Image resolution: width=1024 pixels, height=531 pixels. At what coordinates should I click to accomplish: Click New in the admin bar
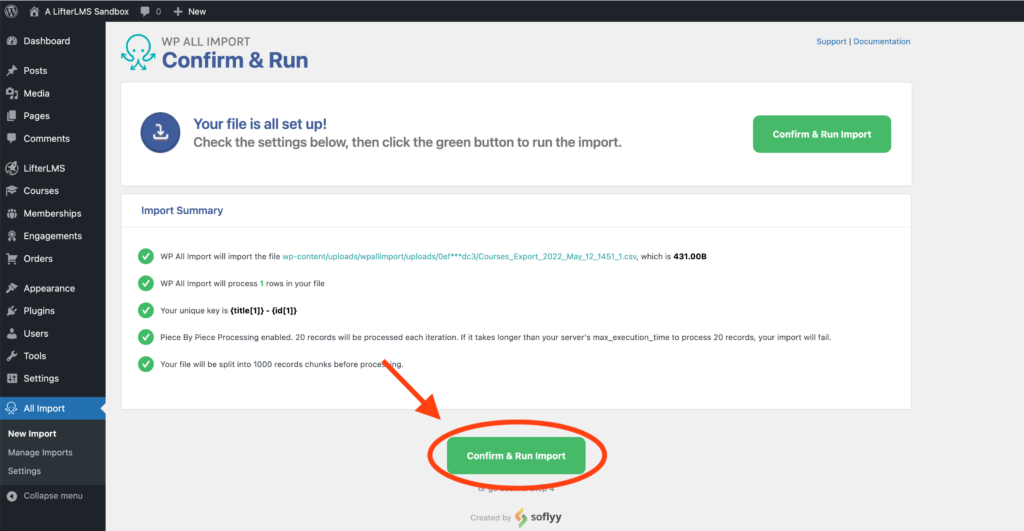[197, 11]
